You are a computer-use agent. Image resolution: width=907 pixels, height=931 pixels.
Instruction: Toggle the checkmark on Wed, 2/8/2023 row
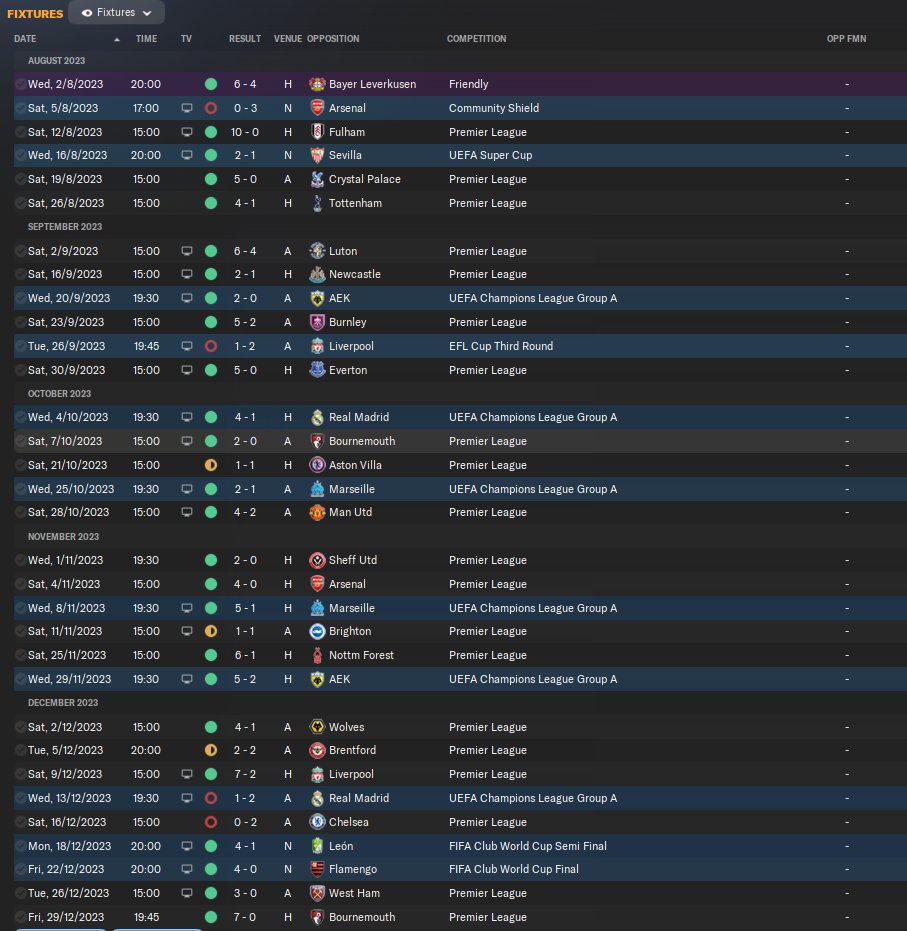tap(20, 84)
